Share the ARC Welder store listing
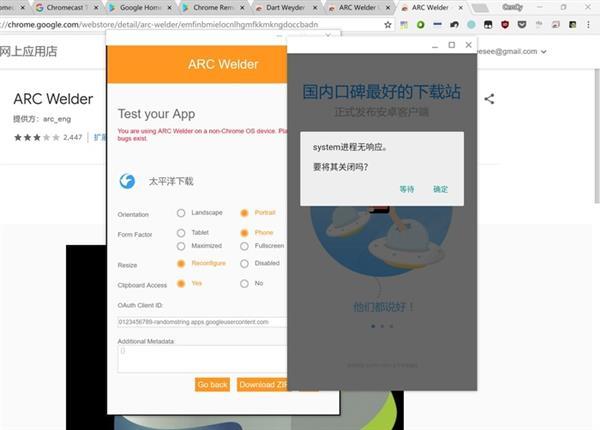The image size is (600, 430). [x=489, y=99]
